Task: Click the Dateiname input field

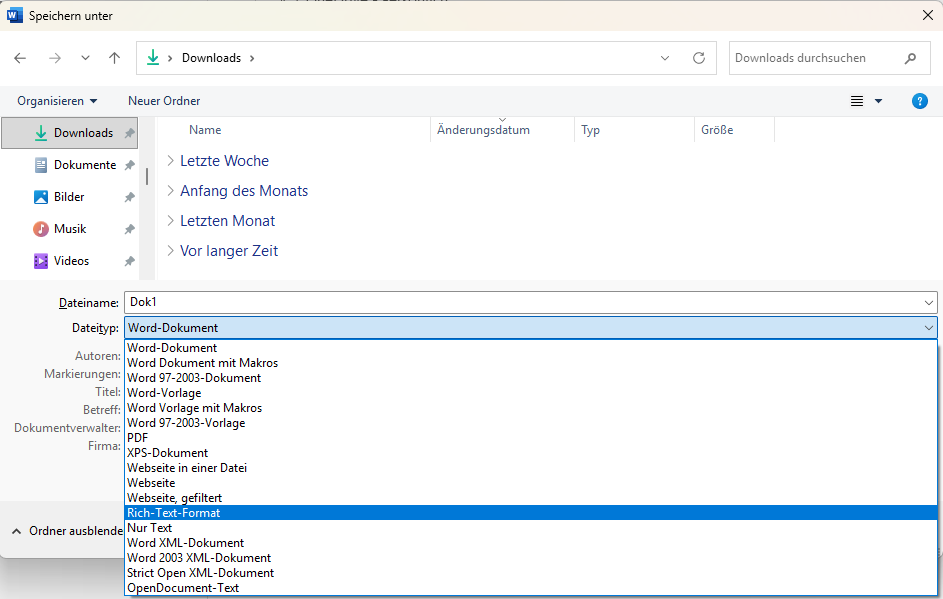Action: (x=520, y=302)
